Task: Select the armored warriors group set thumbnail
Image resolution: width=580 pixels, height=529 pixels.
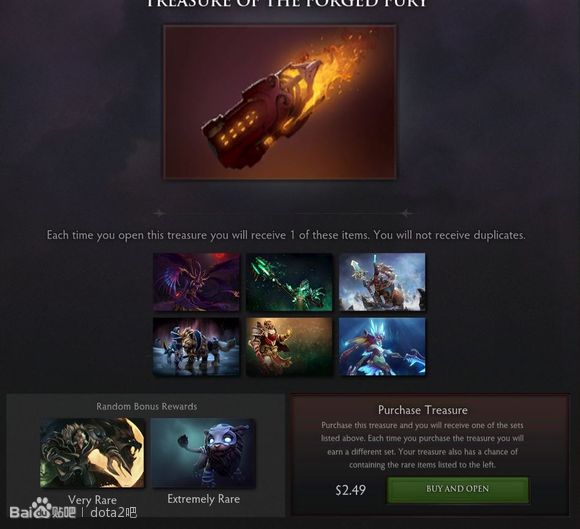Action: [x=196, y=347]
